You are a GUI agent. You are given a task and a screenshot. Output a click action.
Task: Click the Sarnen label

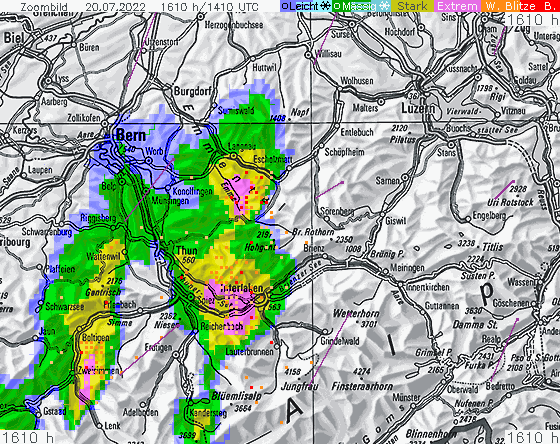point(388,181)
